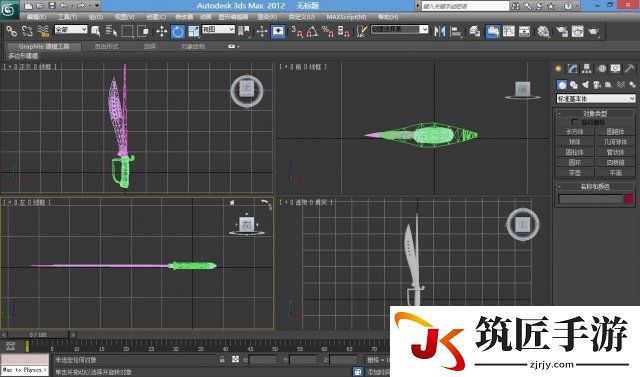
Task: Create a 管状体 tube primitive
Action: point(616,152)
